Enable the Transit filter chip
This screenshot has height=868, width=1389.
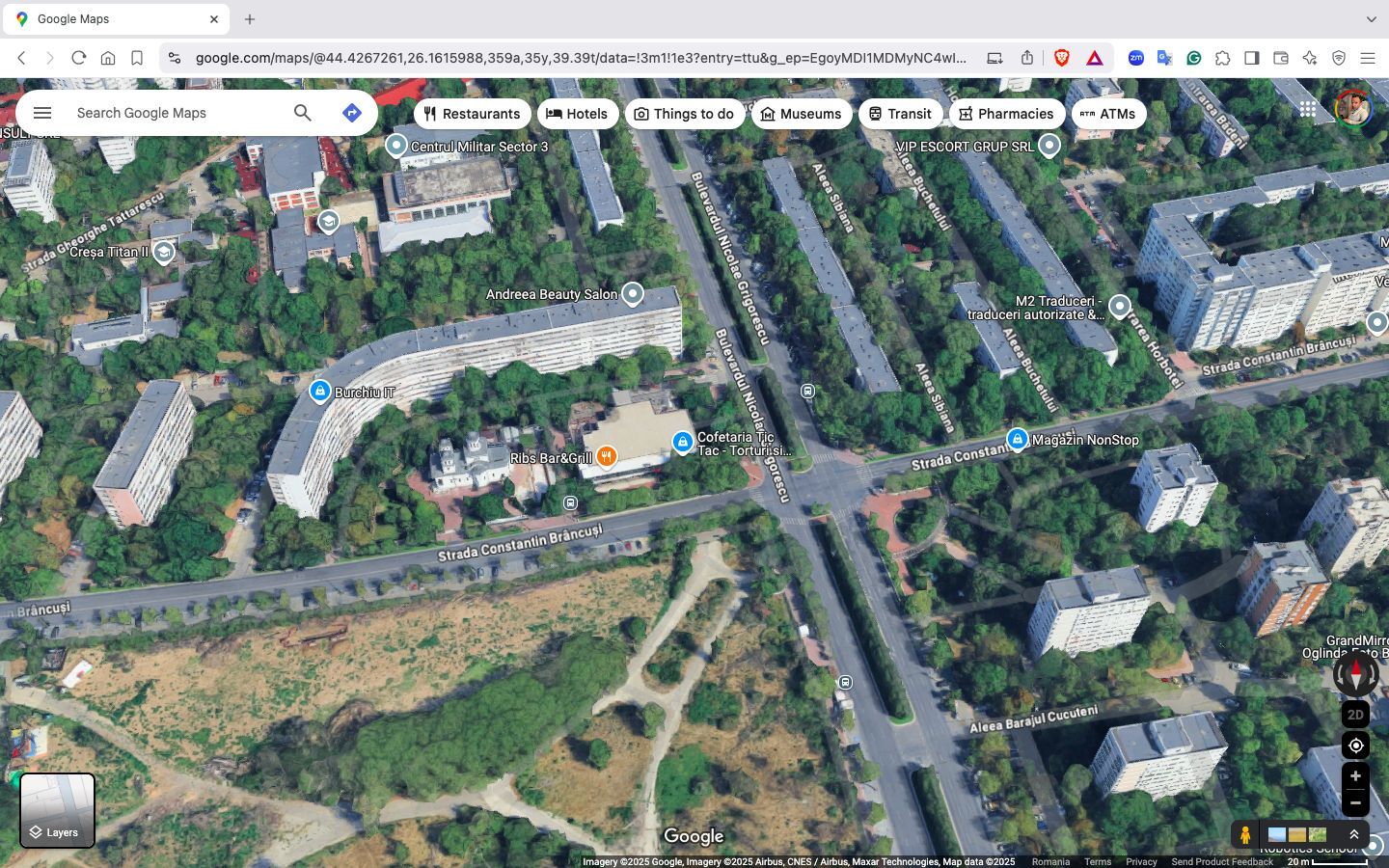900,113
